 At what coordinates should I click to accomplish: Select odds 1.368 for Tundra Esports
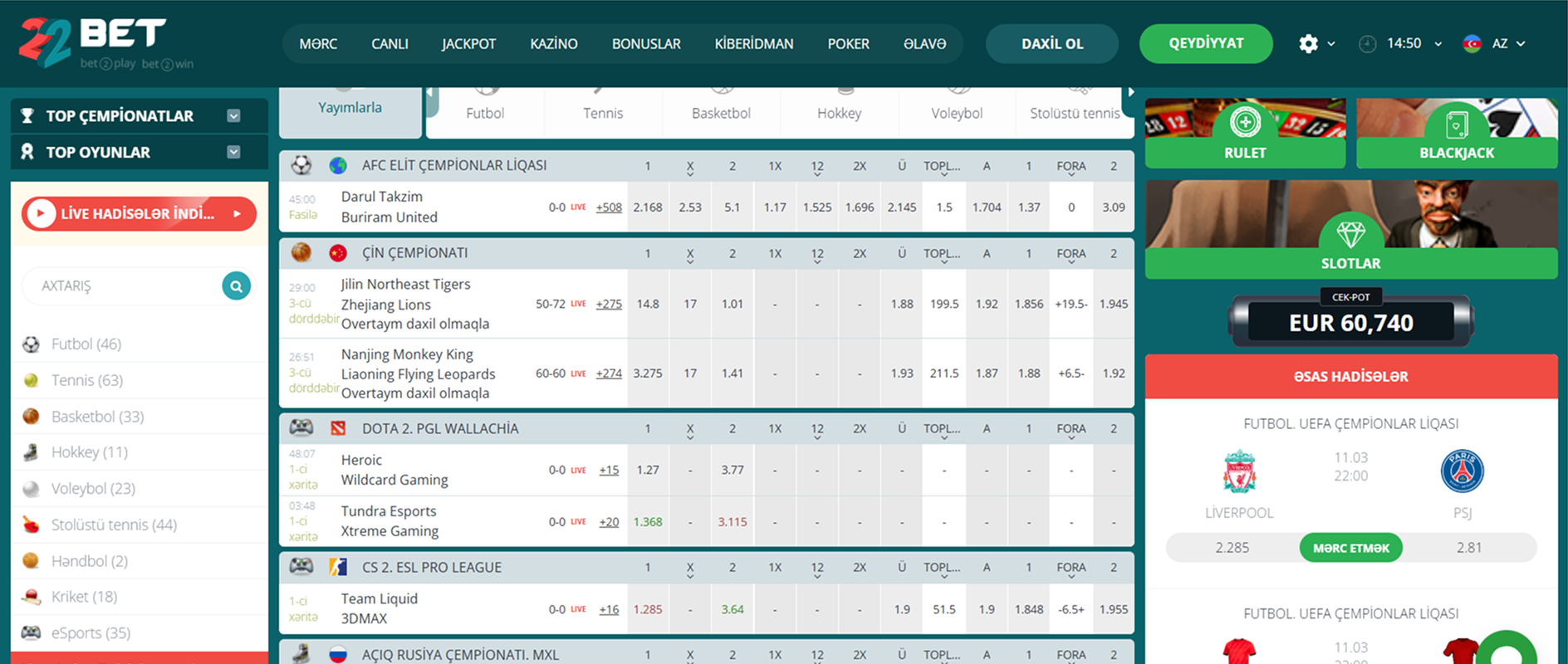click(648, 522)
